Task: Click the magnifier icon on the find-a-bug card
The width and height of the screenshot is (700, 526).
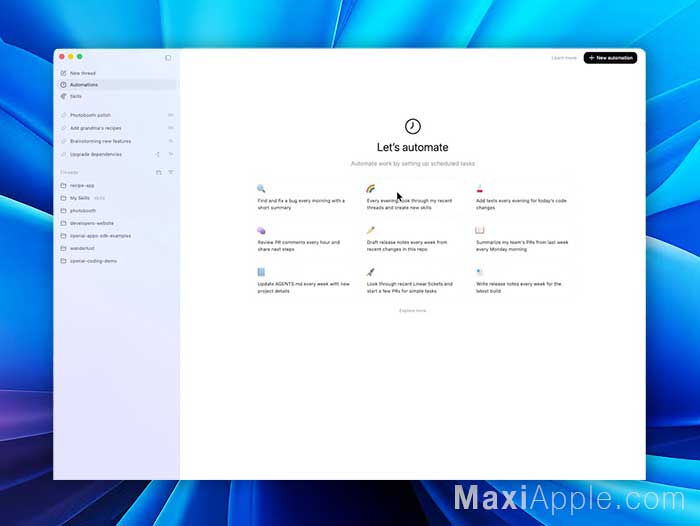Action: [x=261, y=188]
